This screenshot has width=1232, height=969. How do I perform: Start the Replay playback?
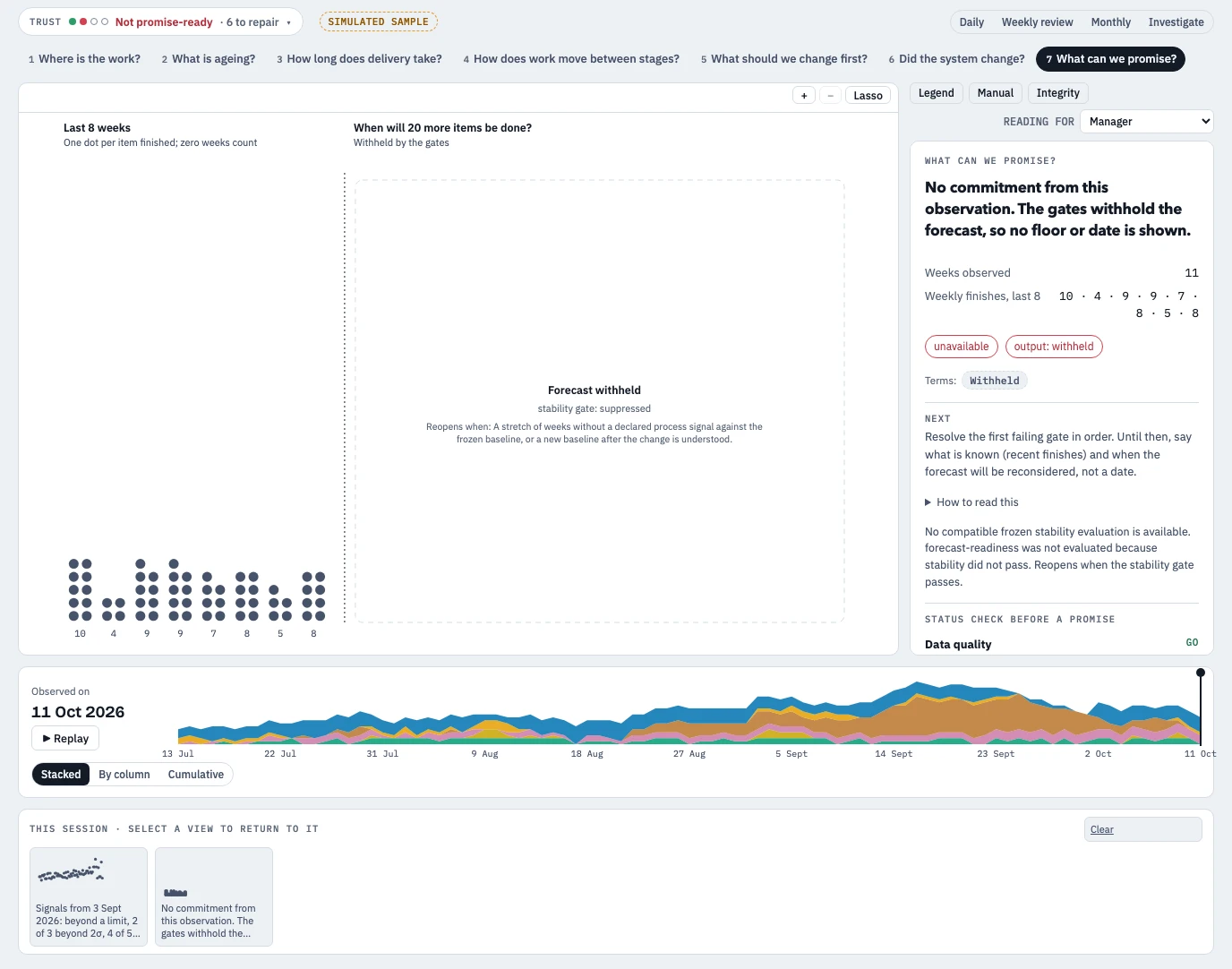click(x=65, y=739)
